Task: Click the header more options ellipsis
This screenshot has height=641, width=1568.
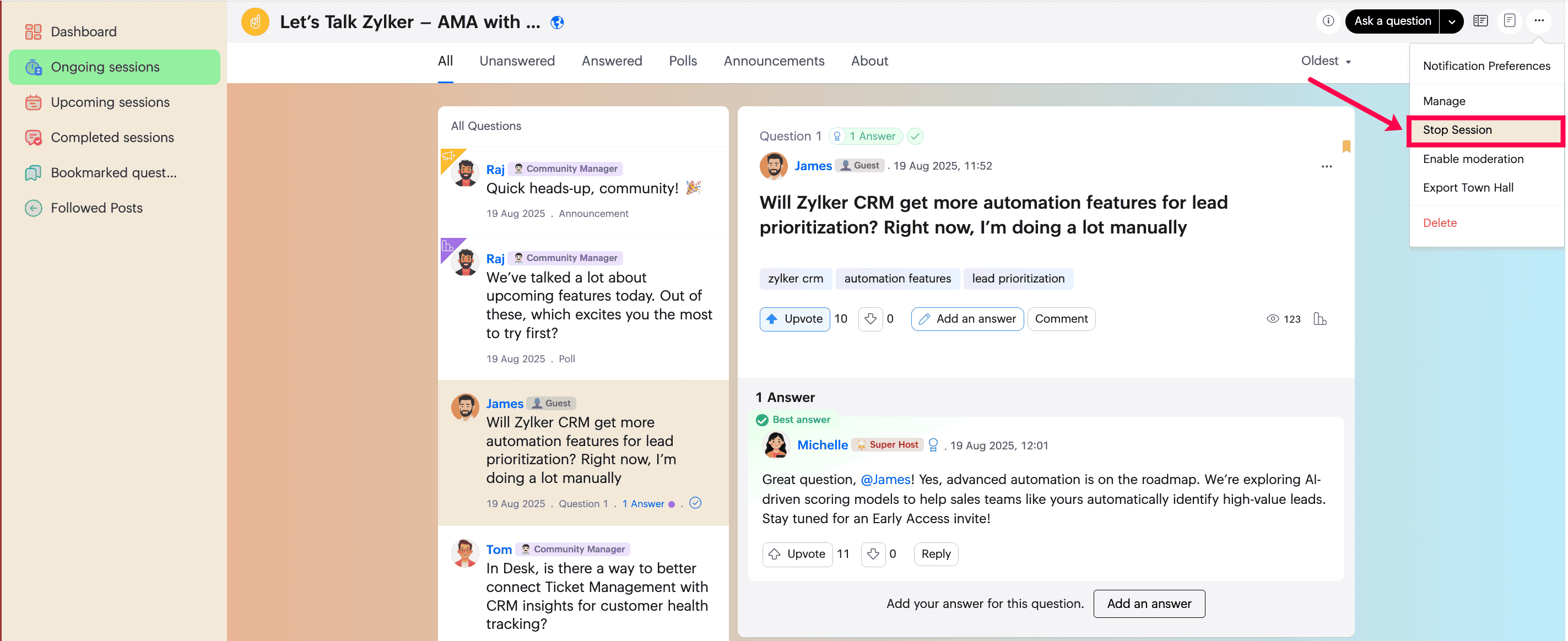Action: (1539, 21)
